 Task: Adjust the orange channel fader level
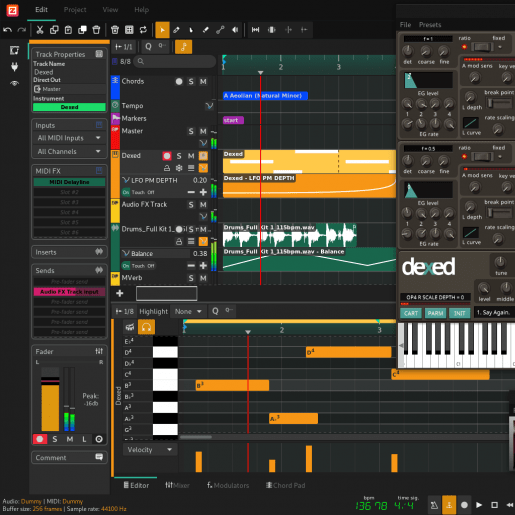tap(50, 399)
